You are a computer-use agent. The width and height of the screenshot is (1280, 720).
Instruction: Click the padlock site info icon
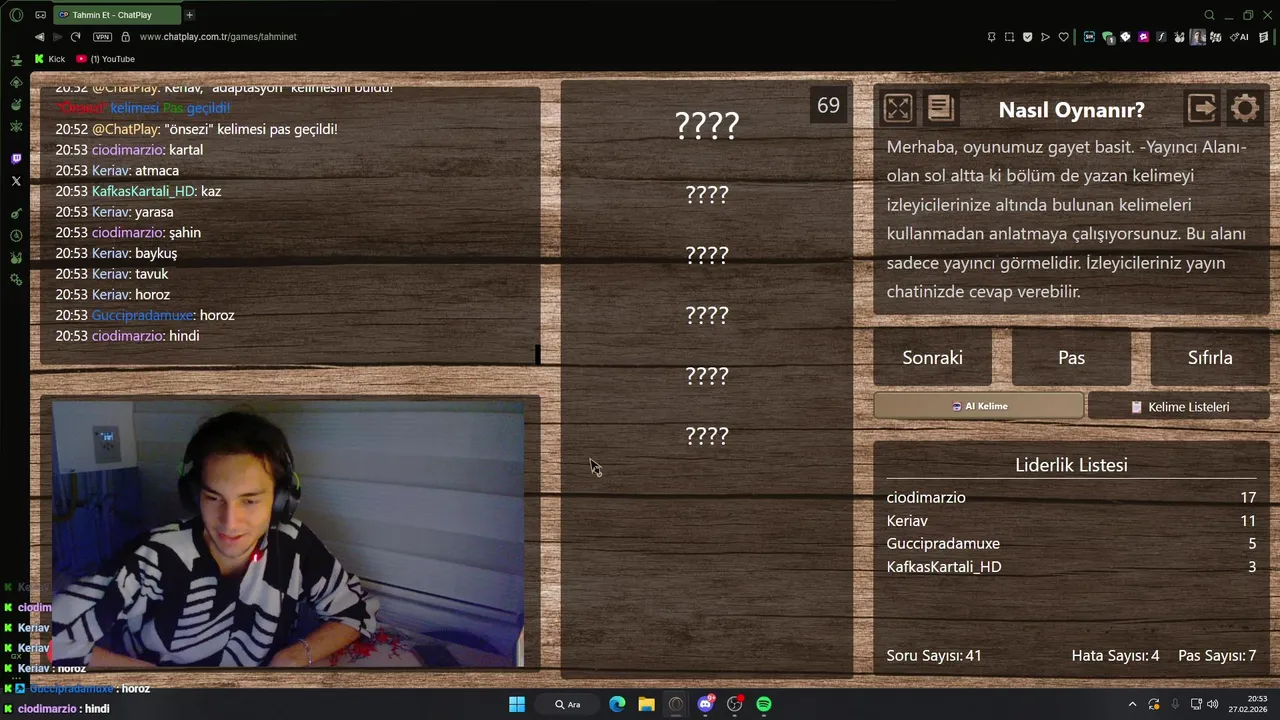coord(125,37)
